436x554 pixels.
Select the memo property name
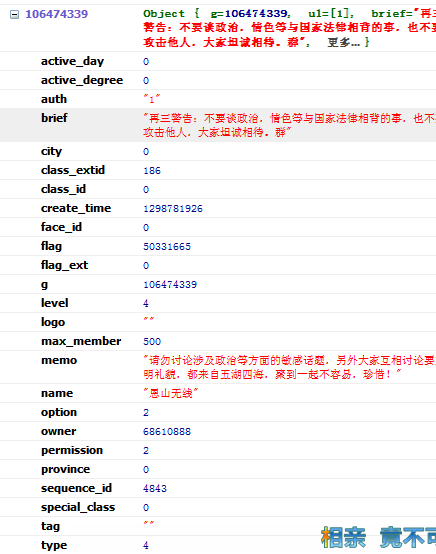[59, 360]
